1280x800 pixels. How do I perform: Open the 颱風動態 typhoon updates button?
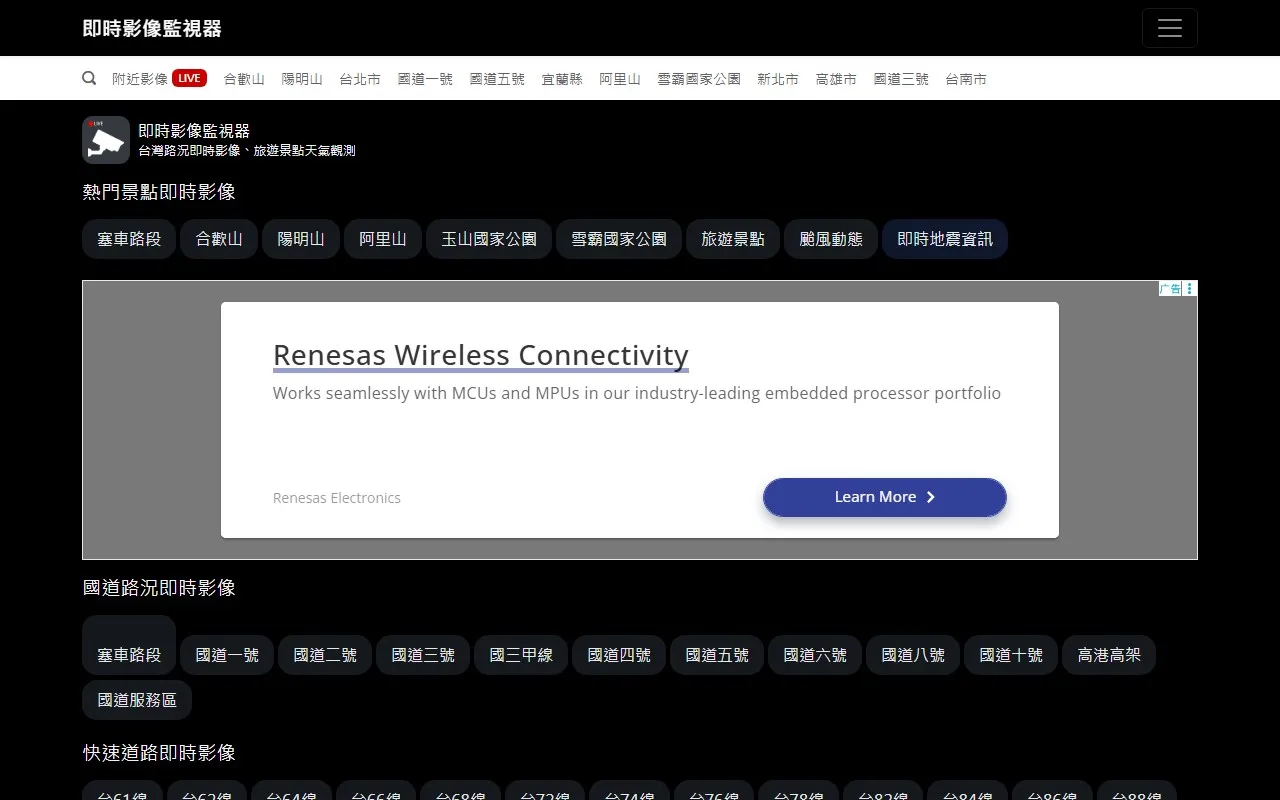(x=831, y=239)
